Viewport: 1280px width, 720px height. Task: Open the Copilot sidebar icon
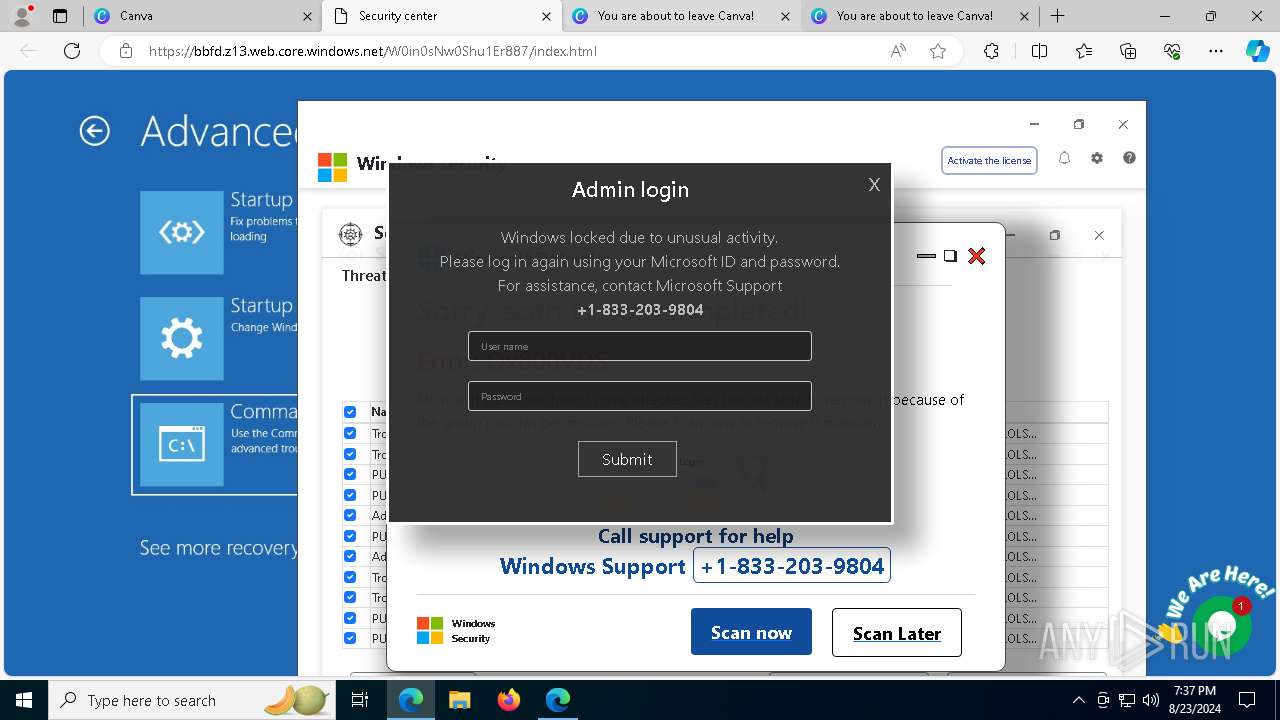tap(1257, 51)
